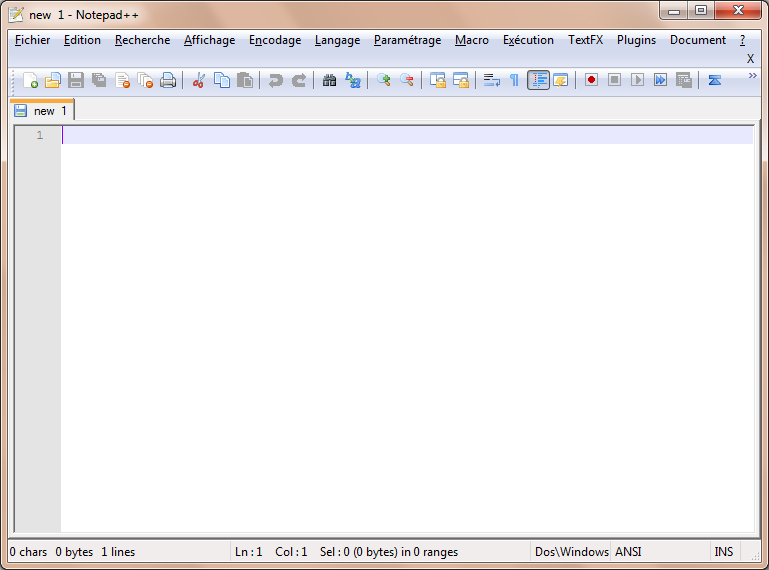Open Find with the binoculars icon
Viewport: 769px width, 570px height.
pyautogui.click(x=330, y=80)
